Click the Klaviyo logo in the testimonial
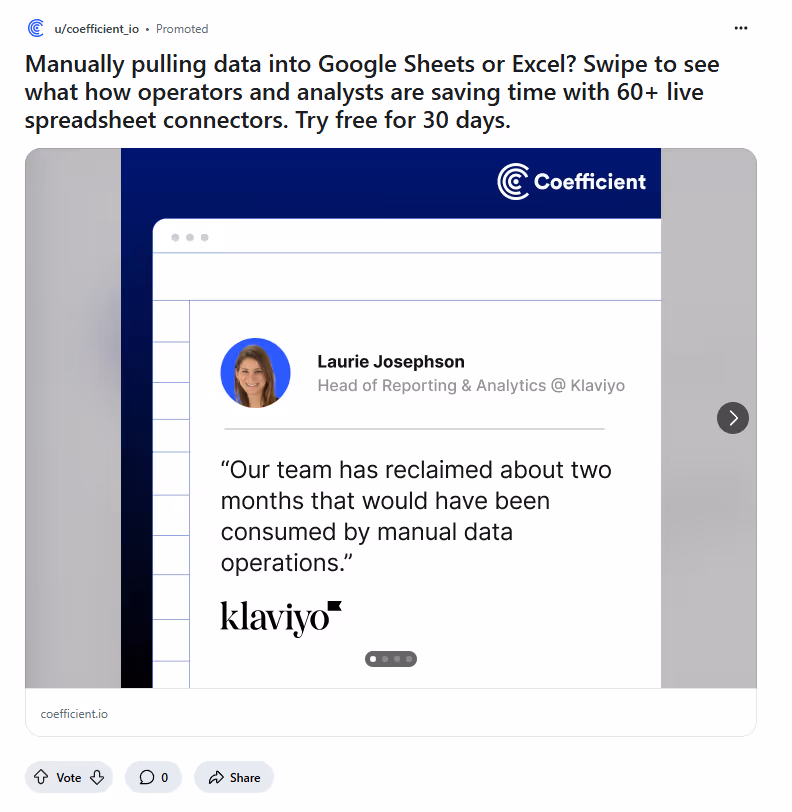Image resolution: width=792 pixels, height=812 pixels. click(x=280, y=615)
